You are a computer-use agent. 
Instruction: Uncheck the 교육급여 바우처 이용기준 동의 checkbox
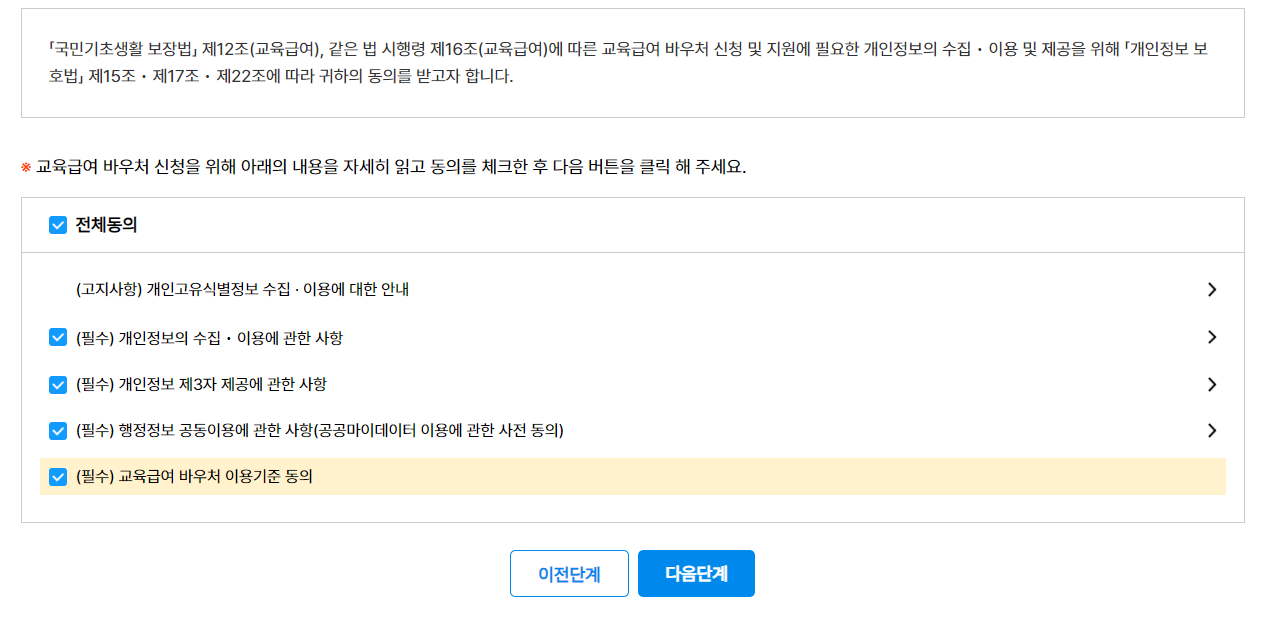pyautogui.click(x=58, y=478)
